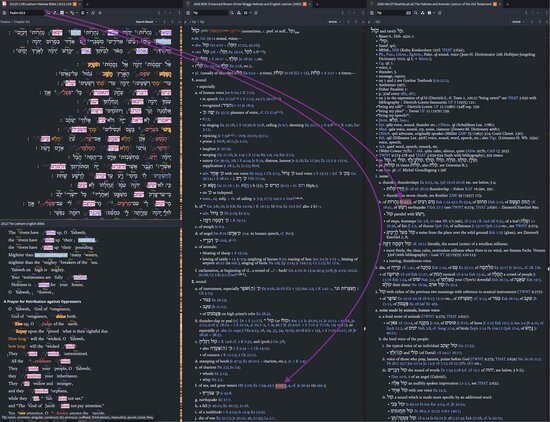Screen dimensions: 550x422
Task: Expand the Search Result navigation dropdown
Action: coord(146,22)
